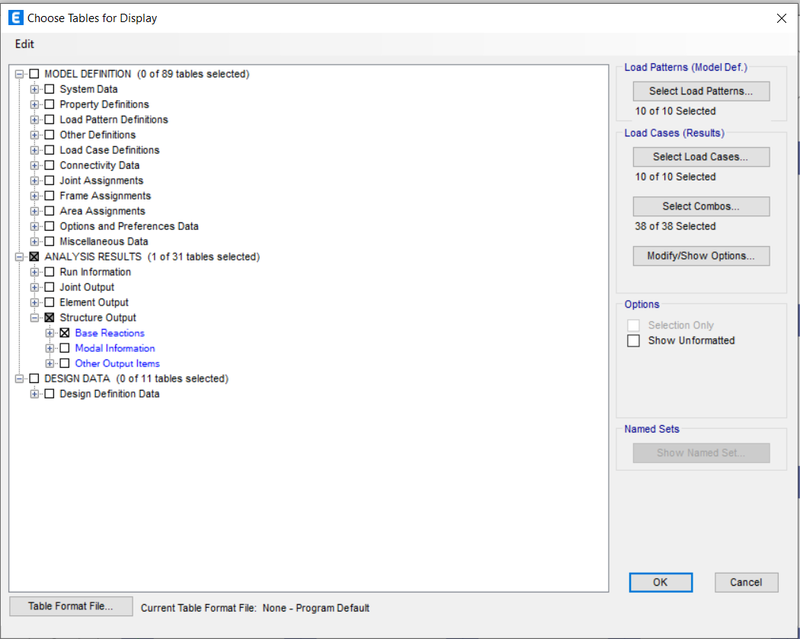The image size is (800, 639).
Task: Expand the Design Definition Data node
Action: pos(34,394)
